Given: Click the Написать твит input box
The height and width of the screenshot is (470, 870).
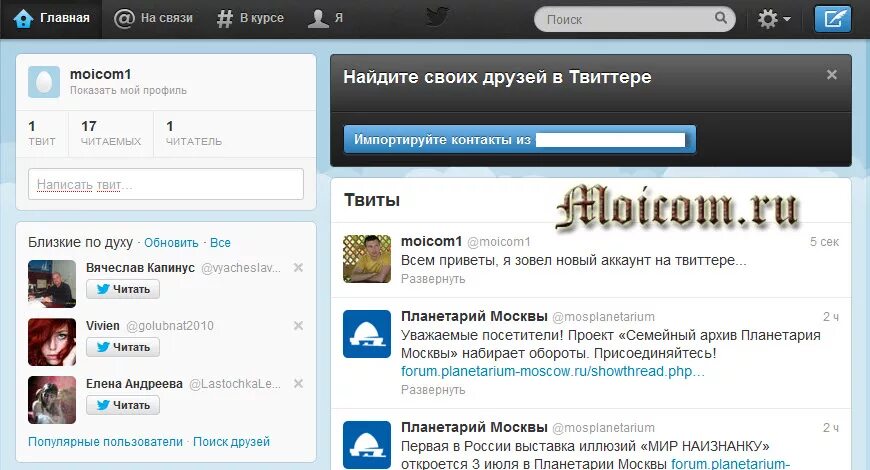Looking at the screenshot, I should coord(166,184).
